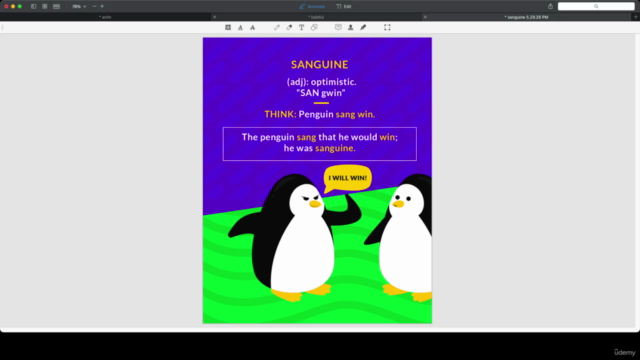
Task: Zoom out with the minus button
Action: click(94, 7)
